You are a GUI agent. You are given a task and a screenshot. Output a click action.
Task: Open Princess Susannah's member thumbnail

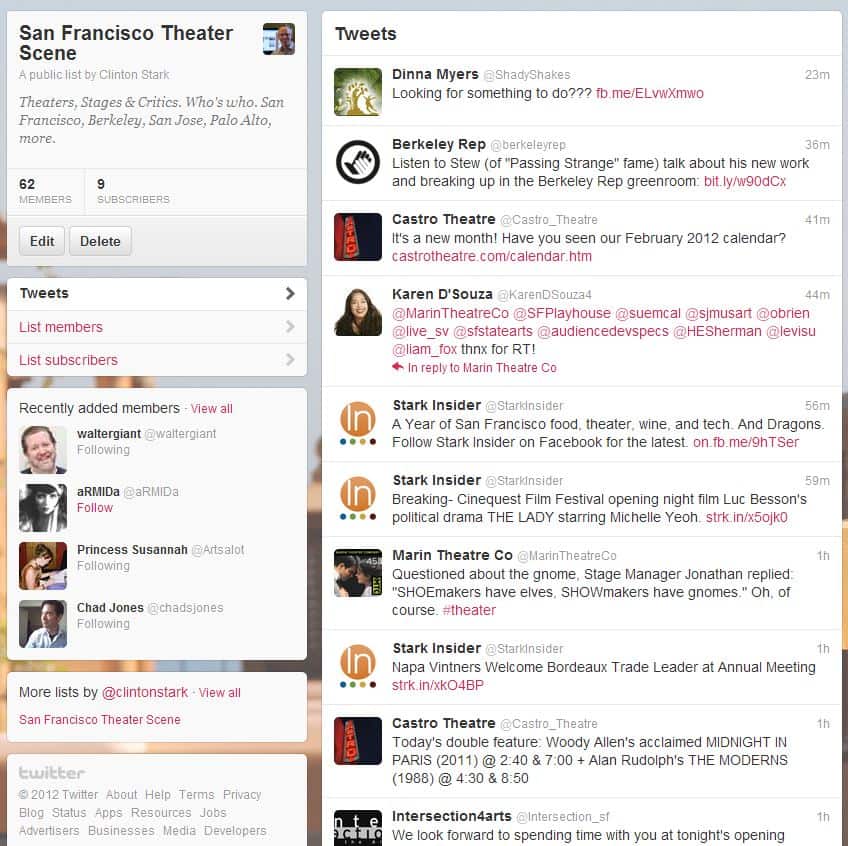pyautogui.click(x=43, y=566)
